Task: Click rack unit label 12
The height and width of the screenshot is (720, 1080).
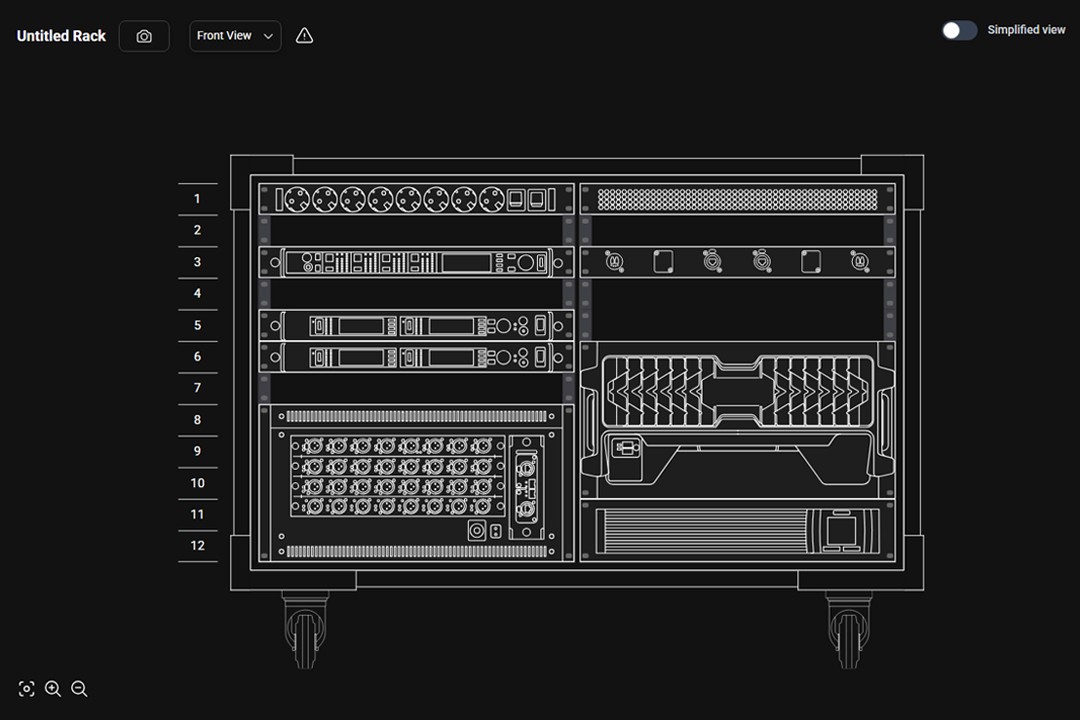Action: (x=197, y=546)
